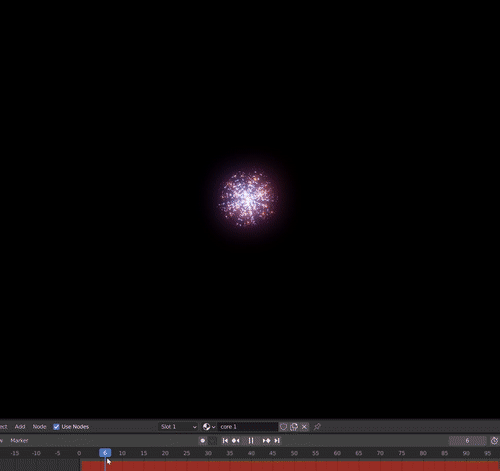Go to previous keyframe
Viewport: 500px width, 471px height.
(x=235, y=441)
